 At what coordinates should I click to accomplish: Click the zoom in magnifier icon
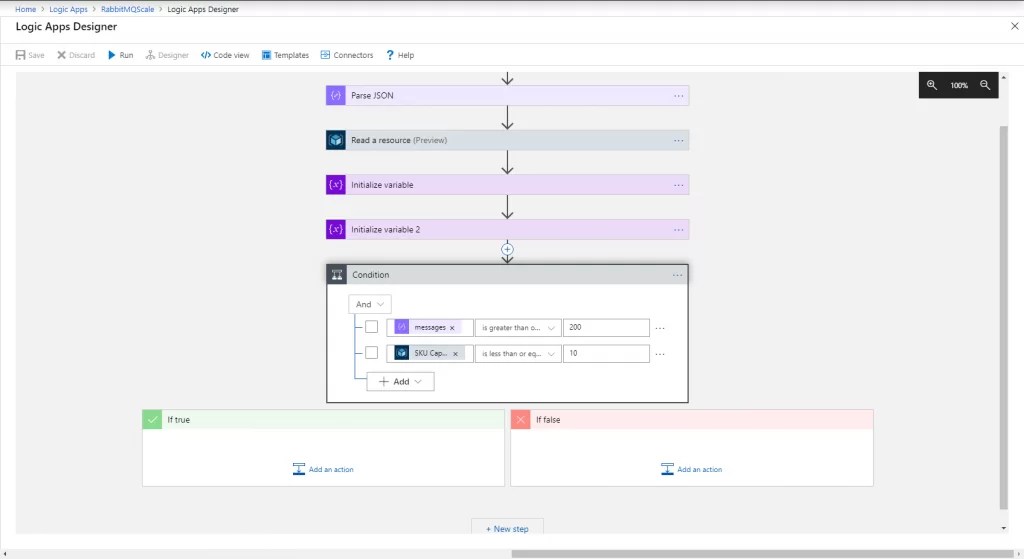pyautogui.click(x=932, y=85)
